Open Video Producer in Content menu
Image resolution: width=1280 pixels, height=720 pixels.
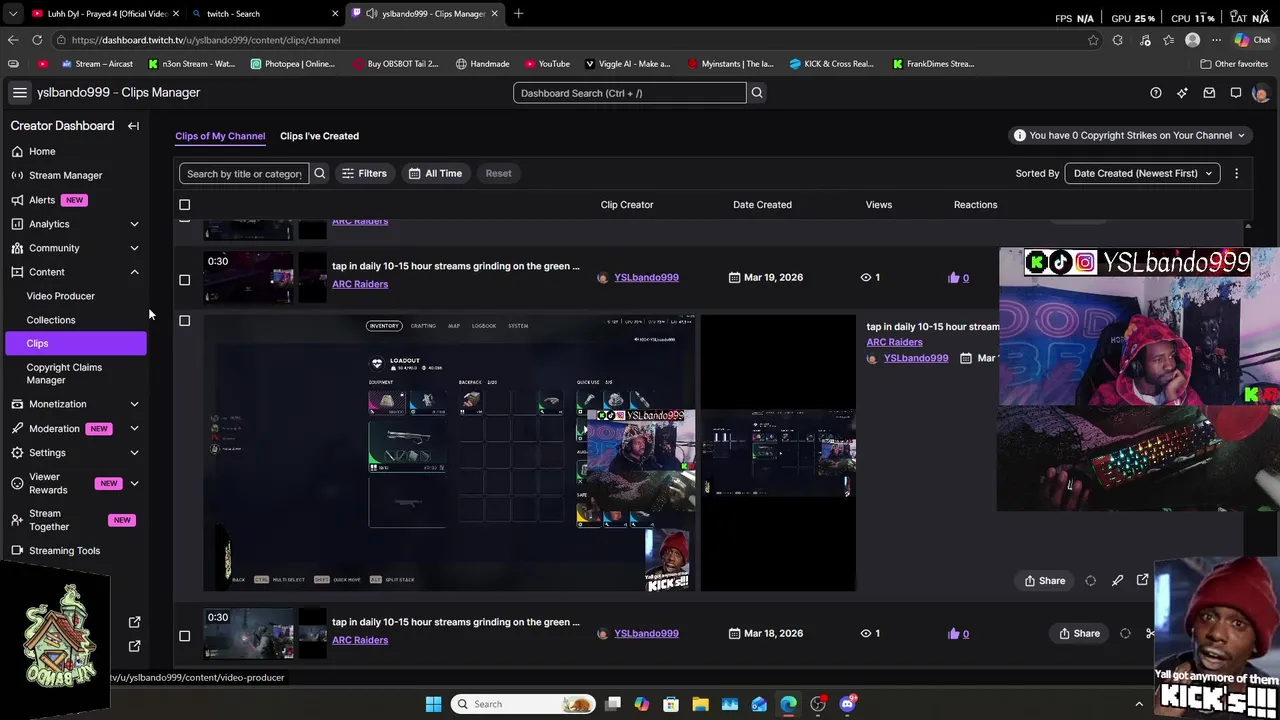[x=60, y=296]
